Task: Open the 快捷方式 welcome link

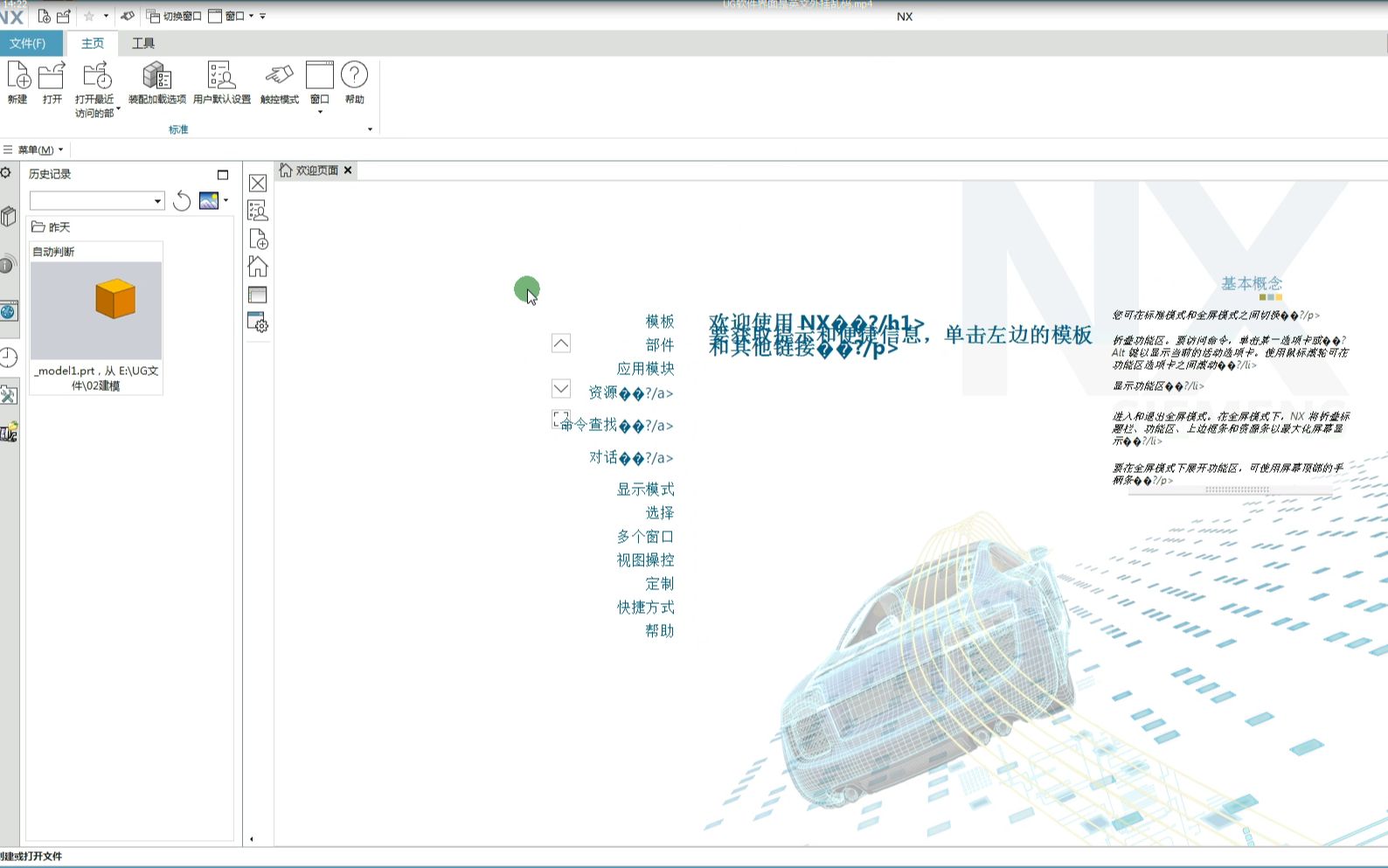Action: pos(645,608)
